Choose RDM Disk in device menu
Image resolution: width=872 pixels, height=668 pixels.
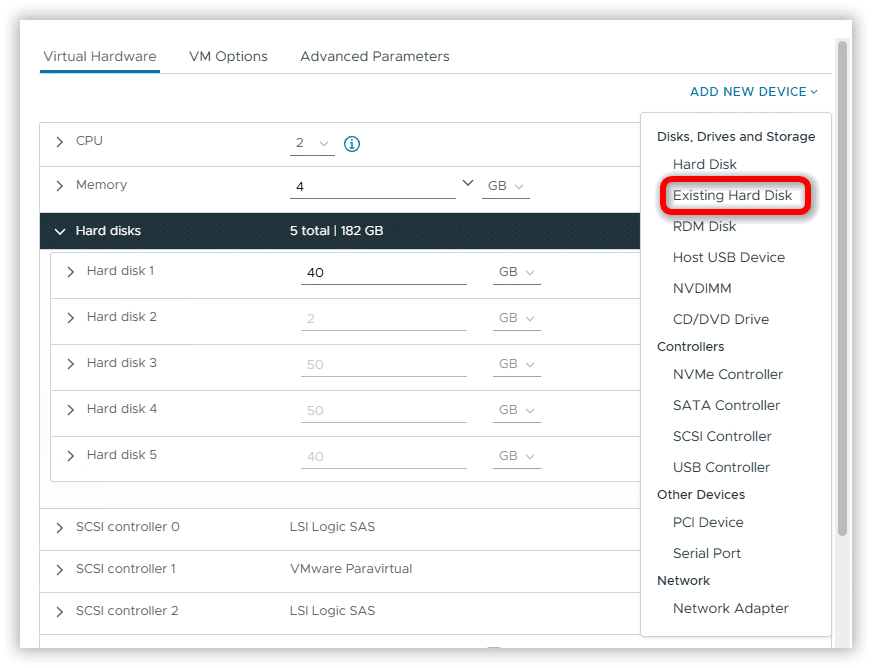pos(704,227)
